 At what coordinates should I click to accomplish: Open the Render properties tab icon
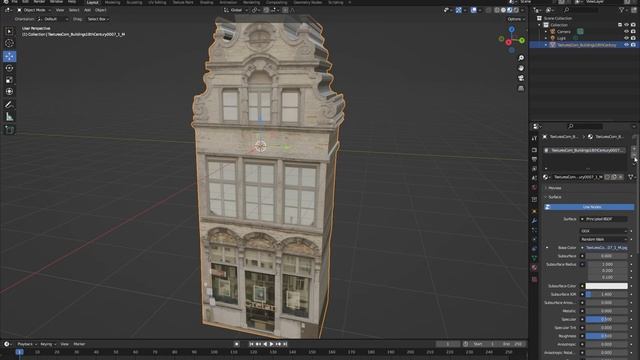534,150
